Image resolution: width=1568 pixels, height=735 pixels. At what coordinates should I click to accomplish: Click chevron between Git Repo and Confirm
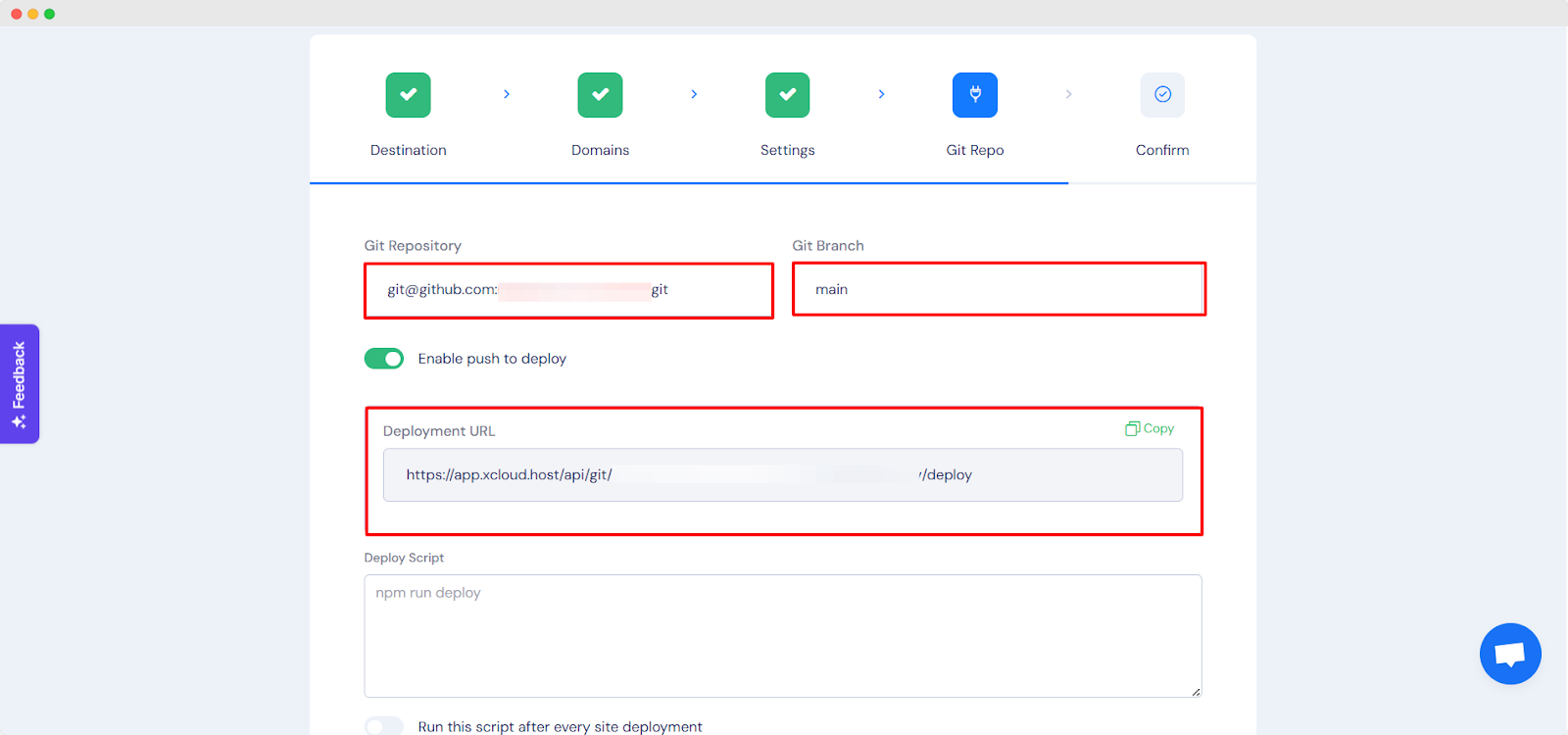(x=1068, y=94)
